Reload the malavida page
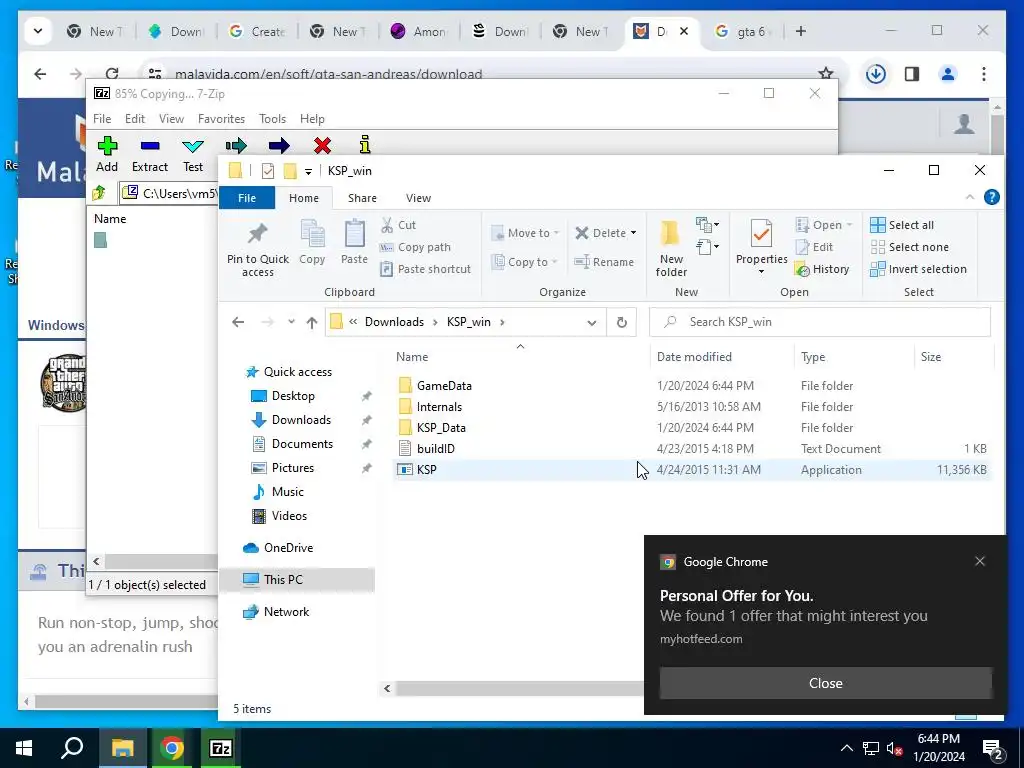The height and width of the screenshot is (768, 1024). [x=112, y=74]
